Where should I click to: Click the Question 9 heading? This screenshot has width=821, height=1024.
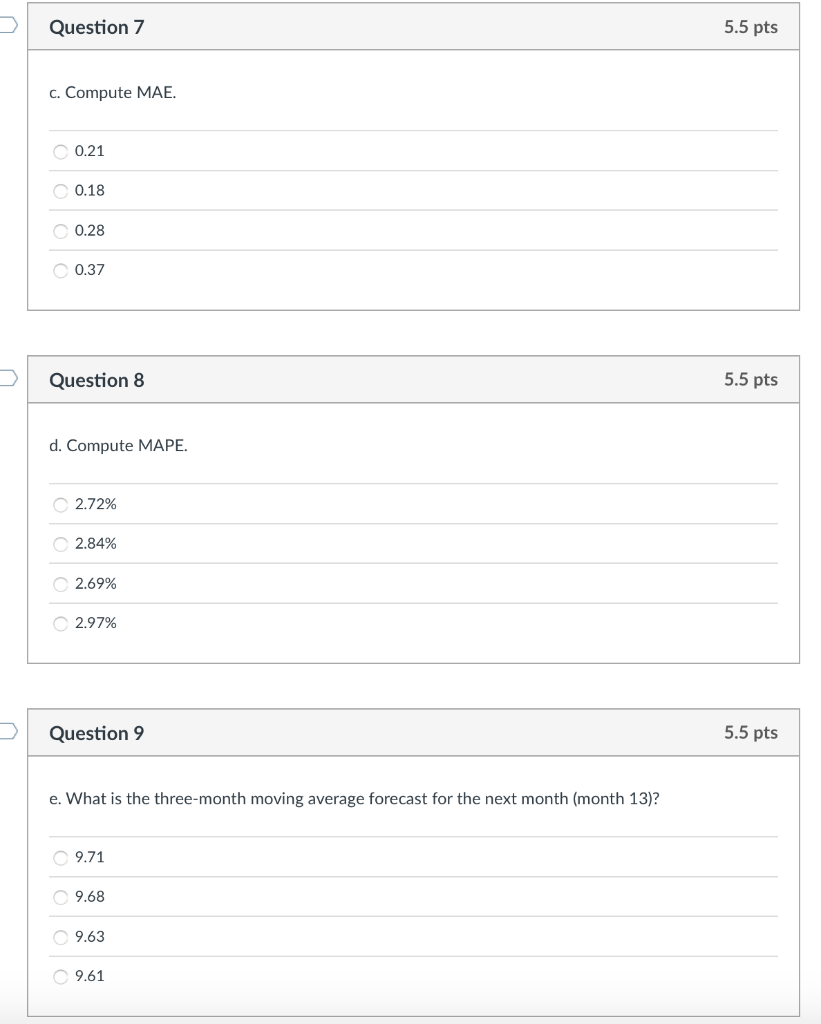[x=96, y=732]
